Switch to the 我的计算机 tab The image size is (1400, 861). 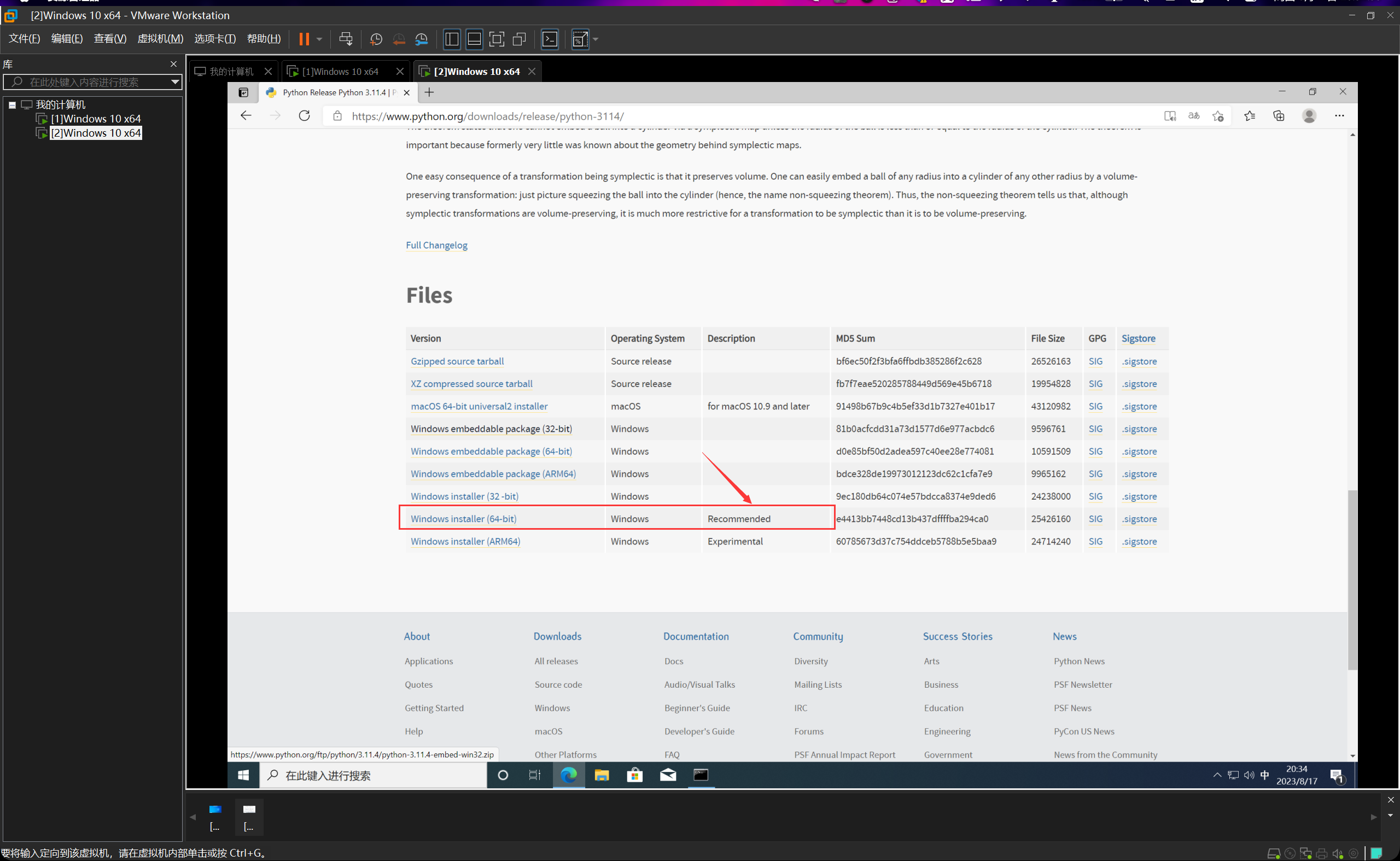pos(231,71)
